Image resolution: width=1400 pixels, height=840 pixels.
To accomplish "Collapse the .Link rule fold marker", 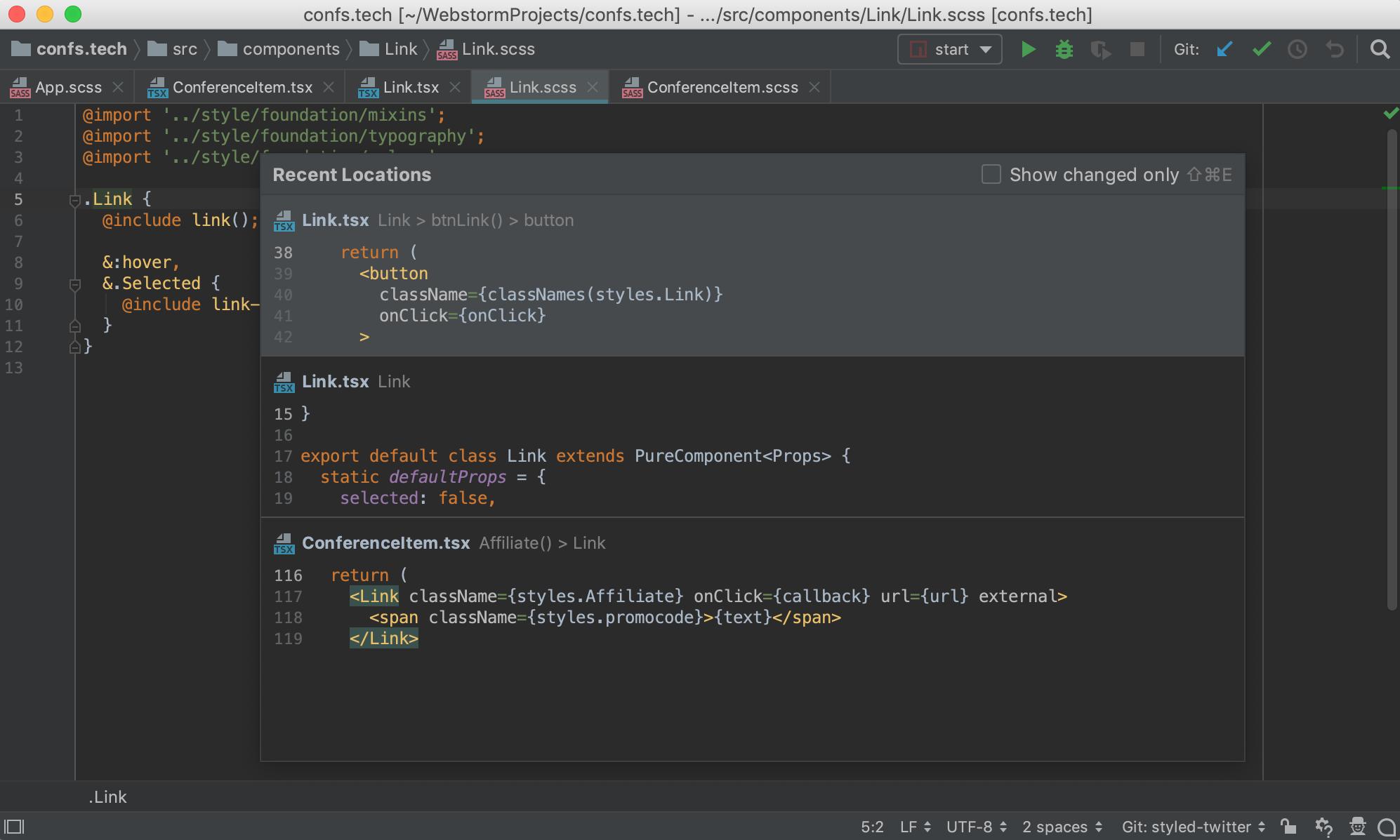I will click(74, 201).
